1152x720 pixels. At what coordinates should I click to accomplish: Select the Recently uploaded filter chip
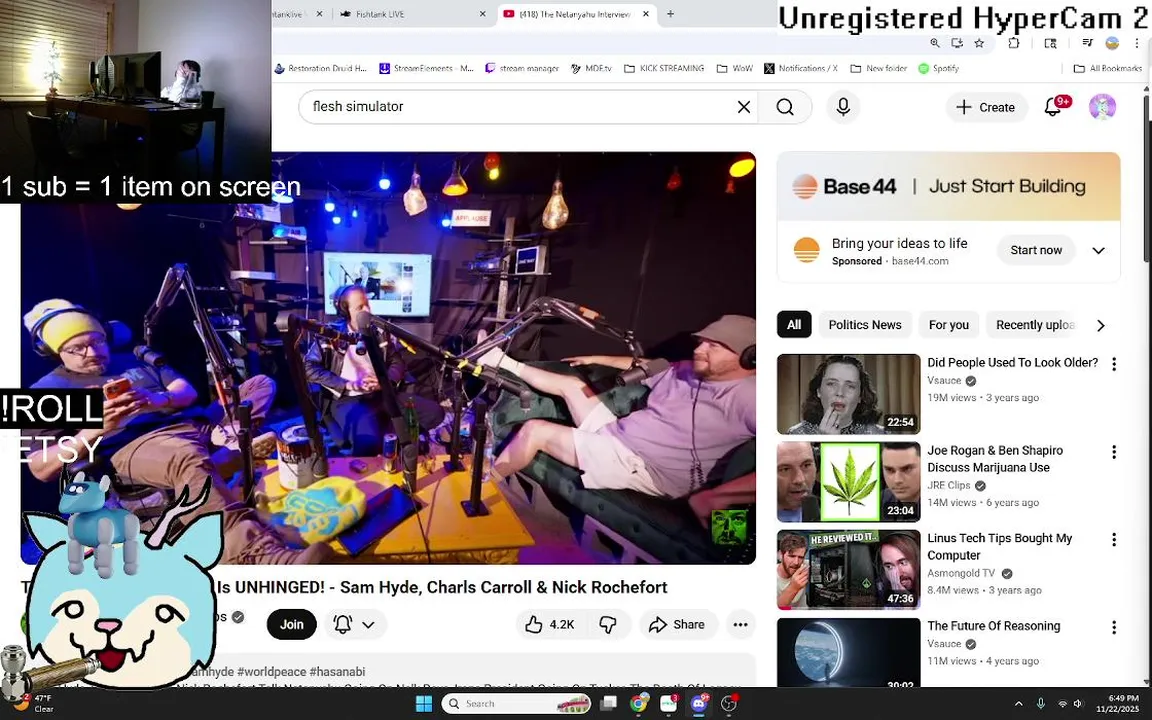point(1034,325)
